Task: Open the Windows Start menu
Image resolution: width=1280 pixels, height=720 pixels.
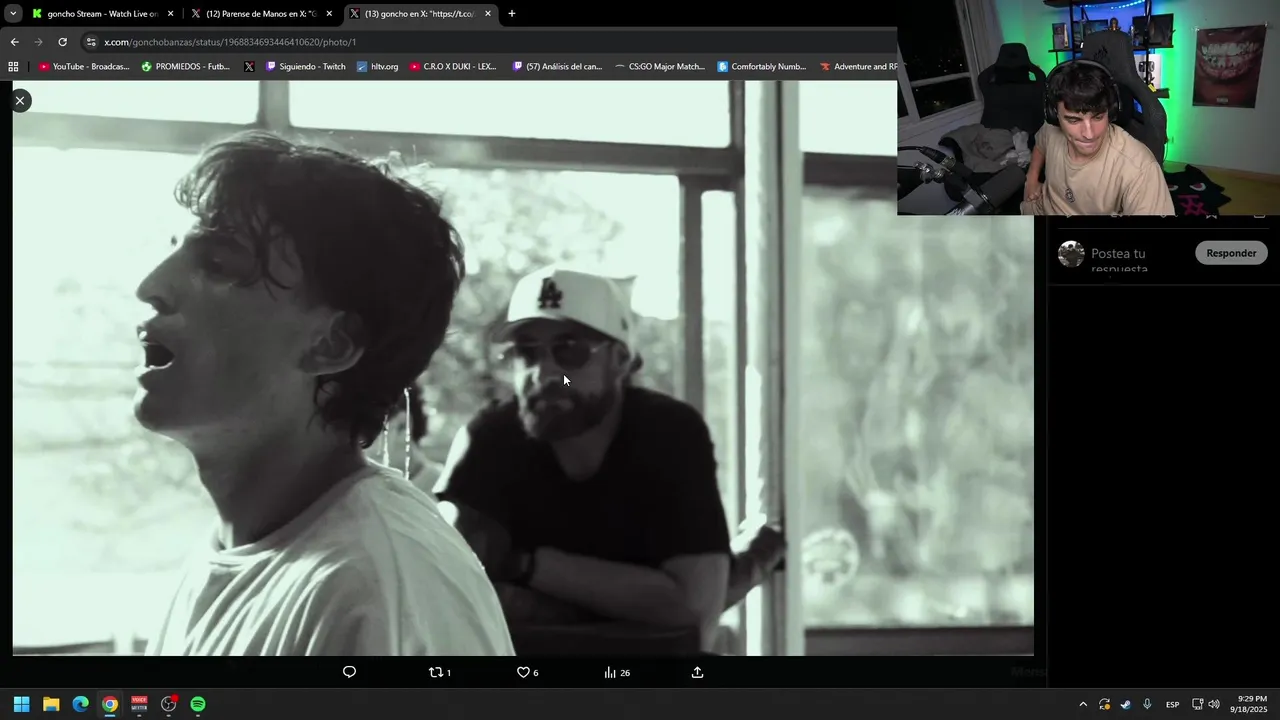Action: (21, 704)
